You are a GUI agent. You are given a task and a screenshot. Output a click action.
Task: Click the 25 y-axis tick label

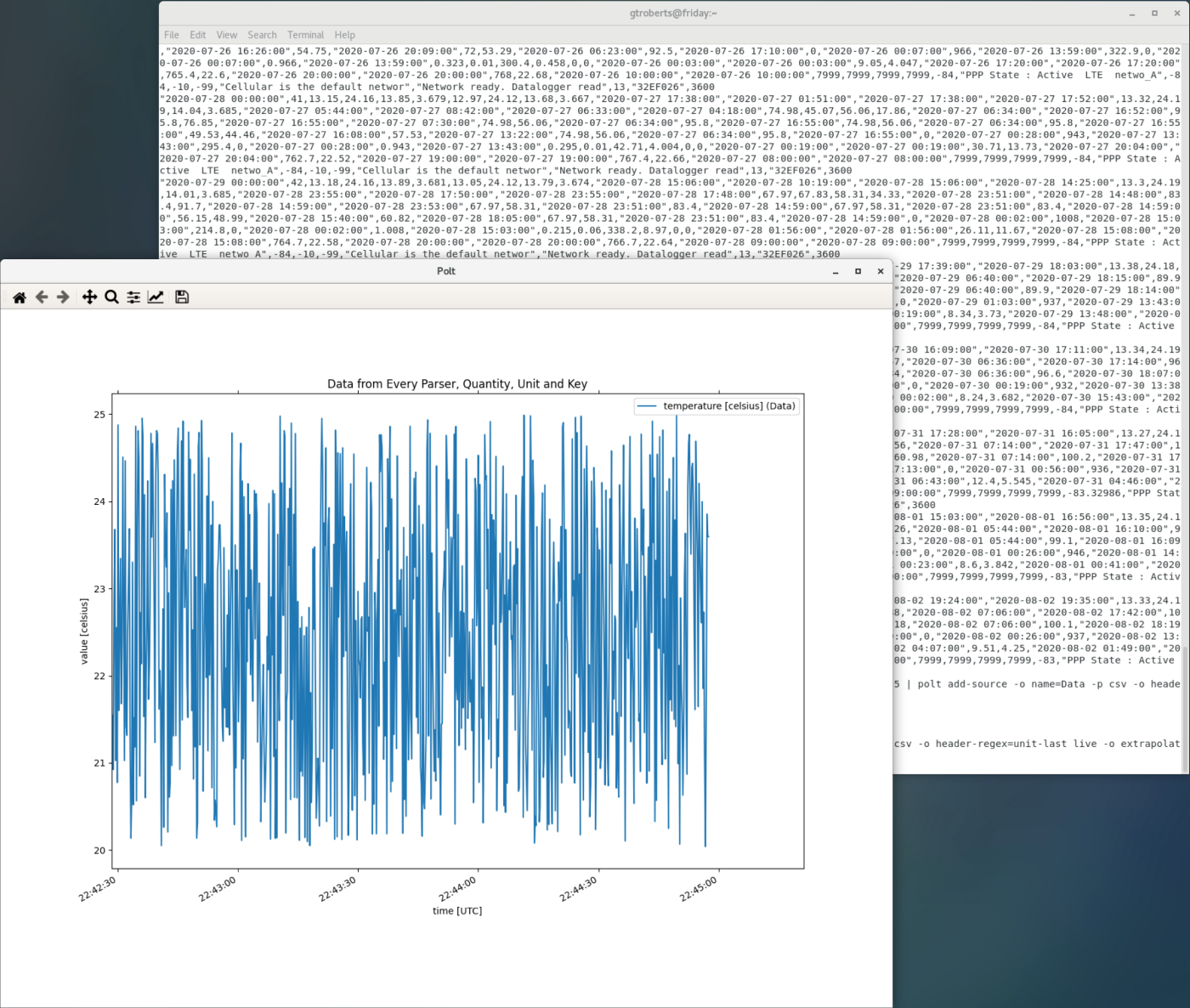tap(99, 415)
